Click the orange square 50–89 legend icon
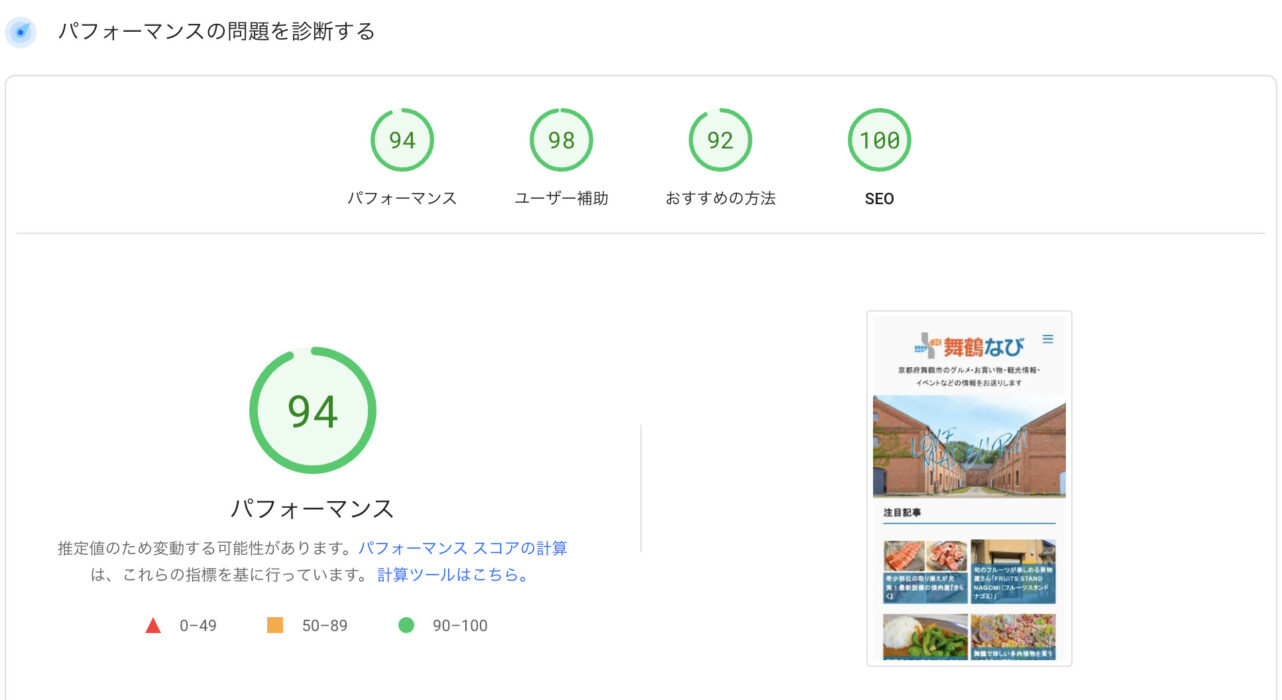Viewport: 1282px width, 700px height. pos(275,626)
